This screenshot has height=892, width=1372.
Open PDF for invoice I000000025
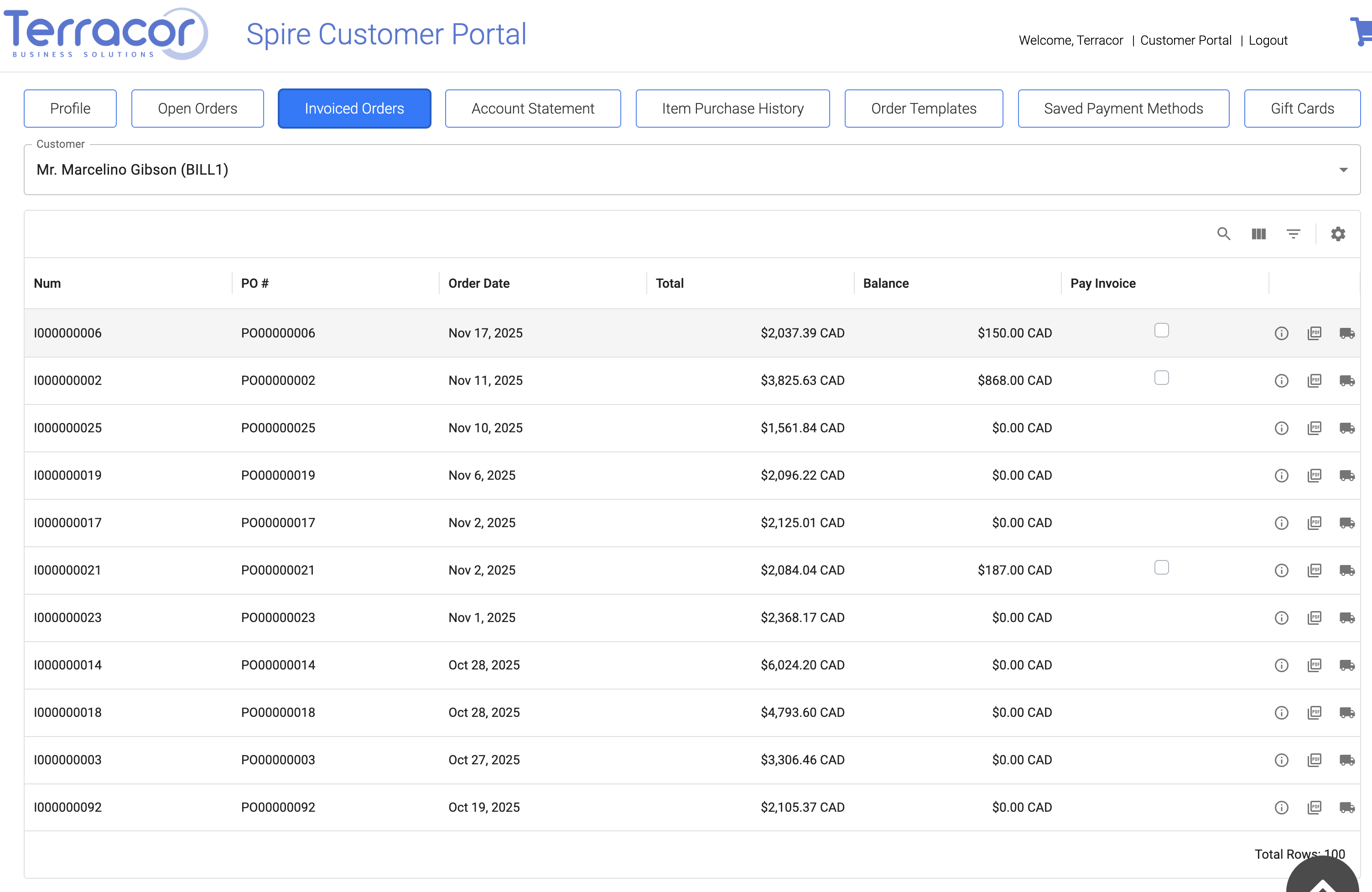click(x=1314, y=428)
